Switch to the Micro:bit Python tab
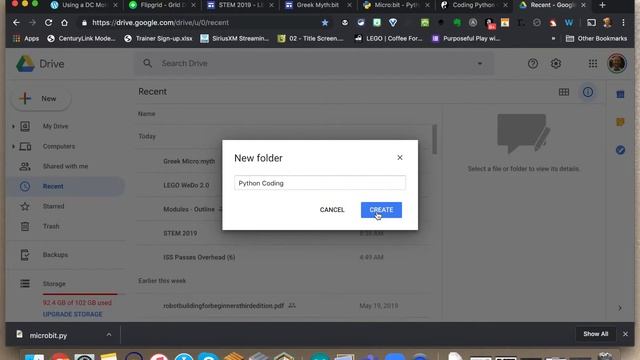This screenshot has height=360, width=640. coord(396,5)
